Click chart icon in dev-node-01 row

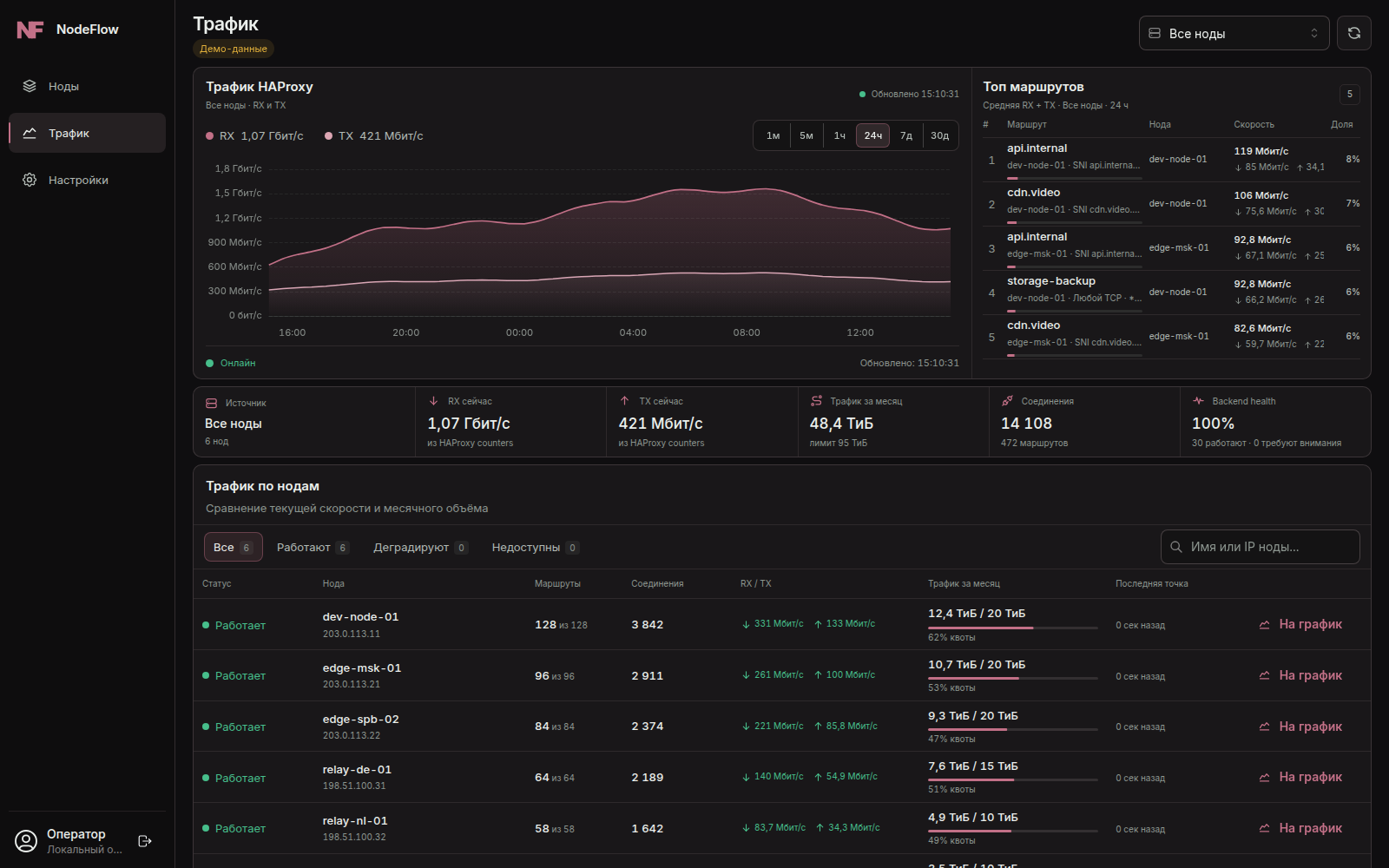point(1265,624)
